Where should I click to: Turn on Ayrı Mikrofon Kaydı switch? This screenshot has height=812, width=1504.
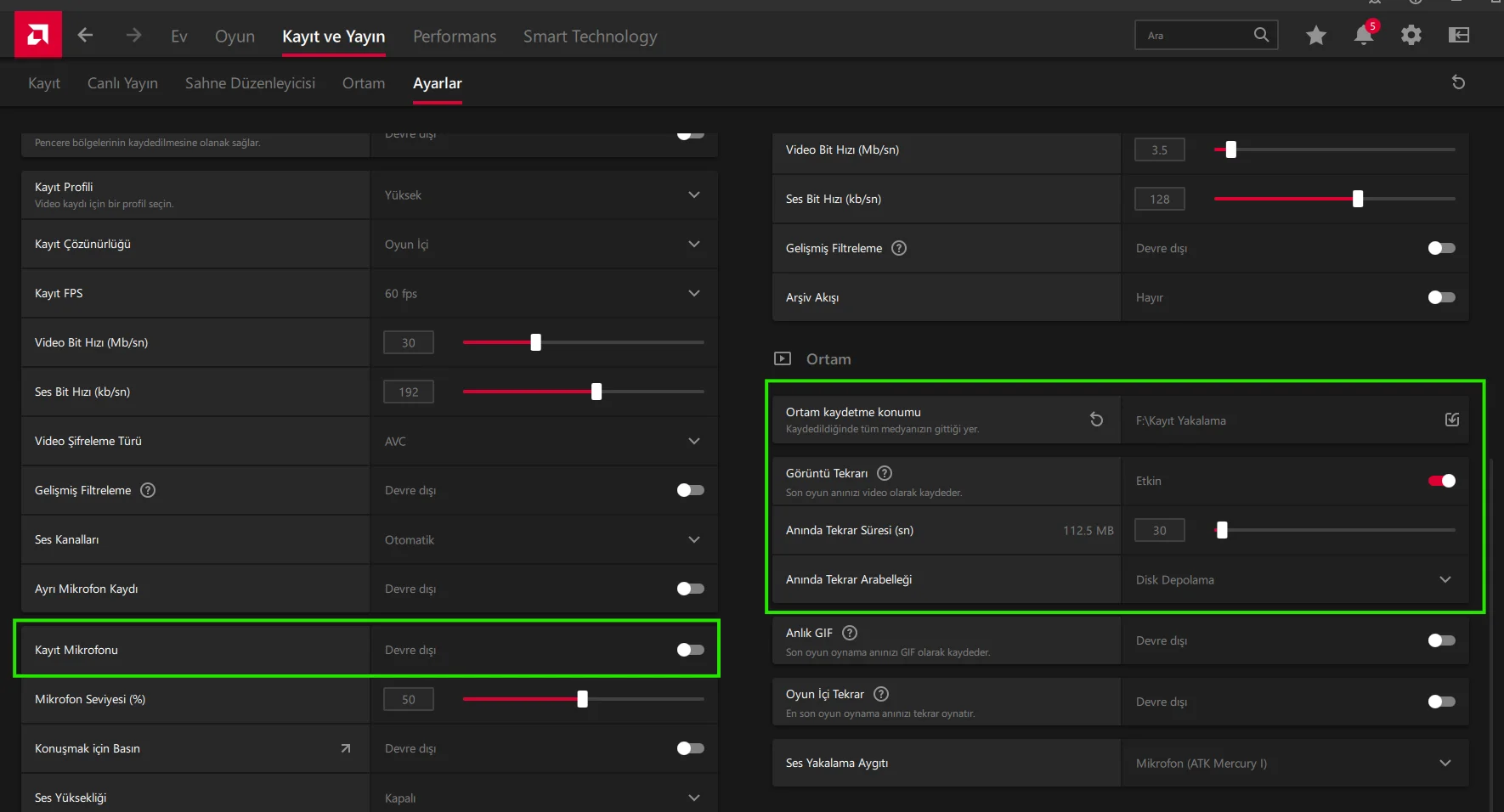690,589
